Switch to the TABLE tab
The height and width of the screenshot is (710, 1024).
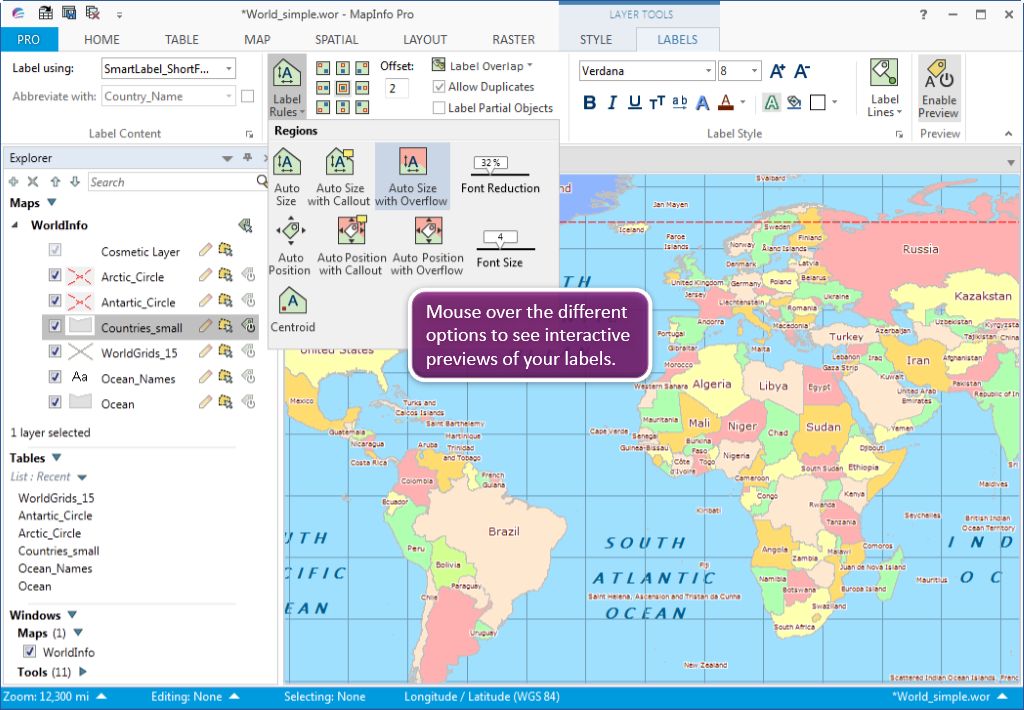[182, 39]
